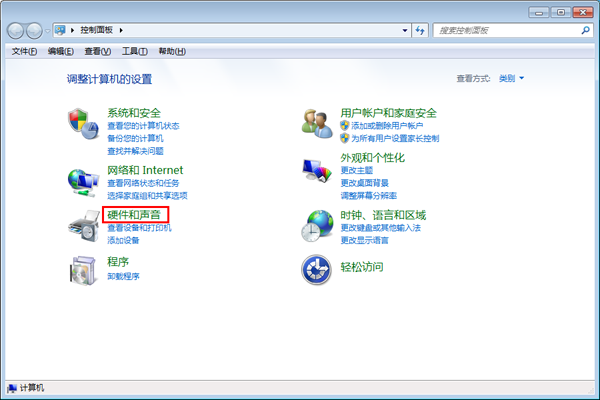
Task: Click the User Accounts people icon
Action: [x=317, y=123]
